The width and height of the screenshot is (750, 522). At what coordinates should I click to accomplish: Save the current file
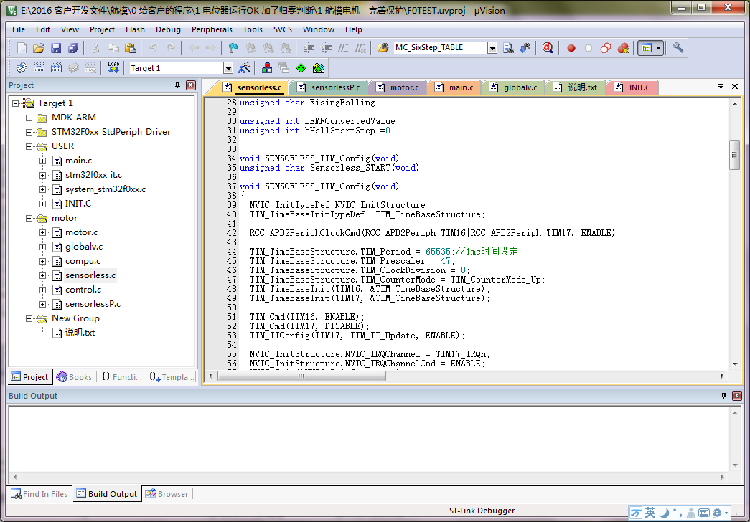coord(56,48)
